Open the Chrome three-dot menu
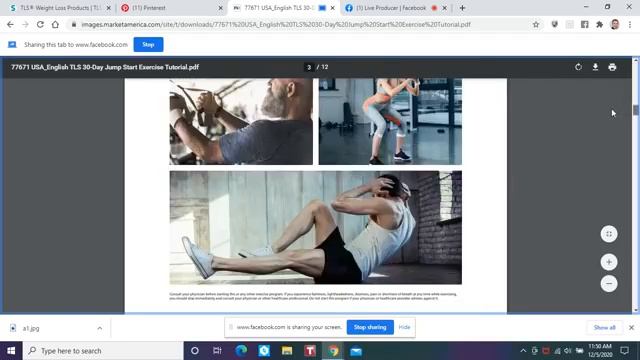640x360 pixels. 630,24
